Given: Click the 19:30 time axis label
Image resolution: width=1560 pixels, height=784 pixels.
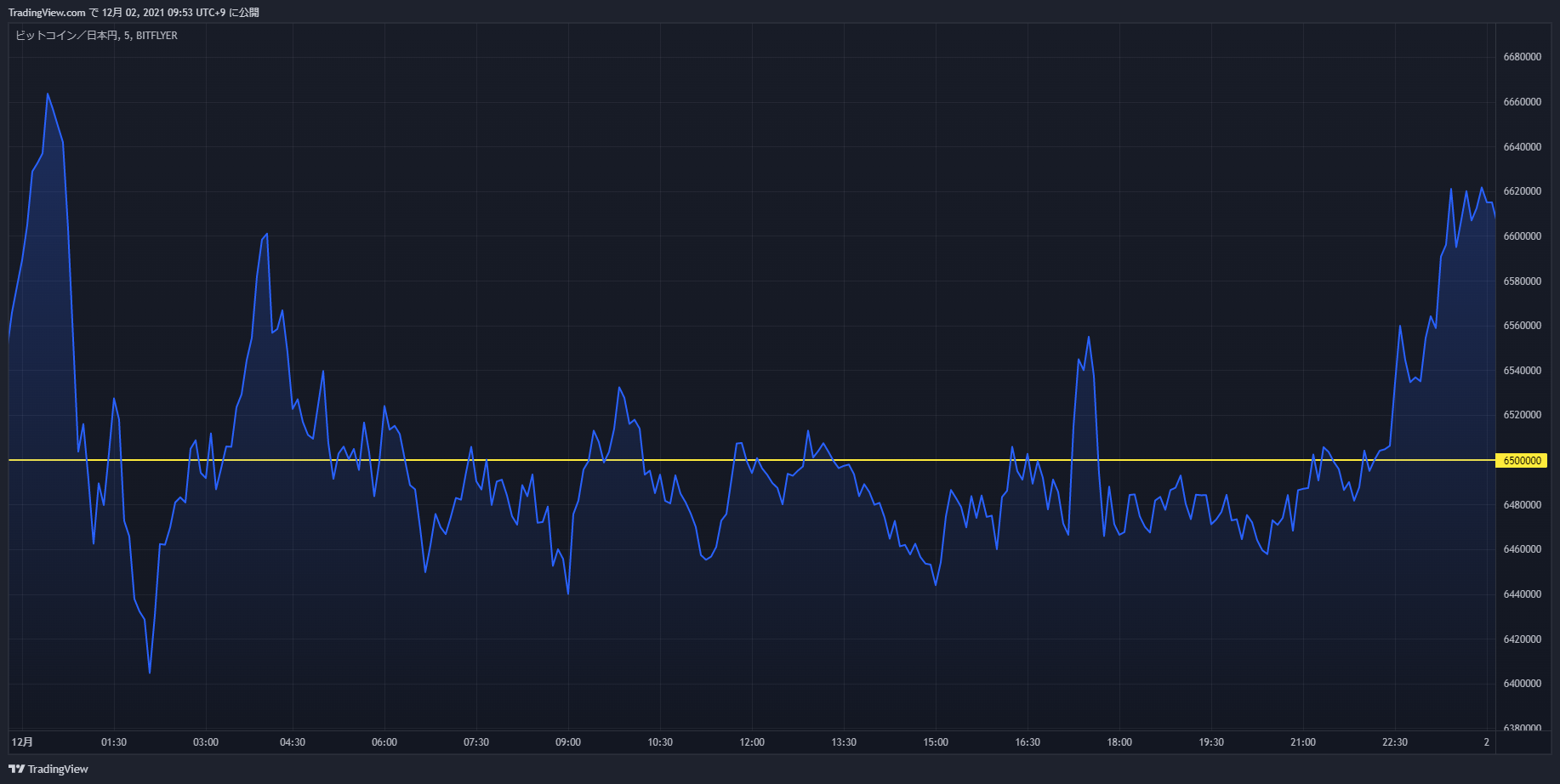Looking at the screenshot, I should tap(1211, 742).
